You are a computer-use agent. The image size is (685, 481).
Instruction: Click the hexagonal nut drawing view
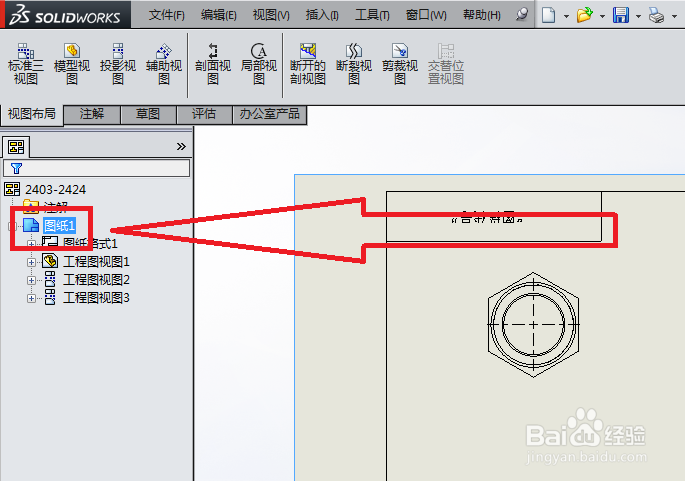(533, 325)
